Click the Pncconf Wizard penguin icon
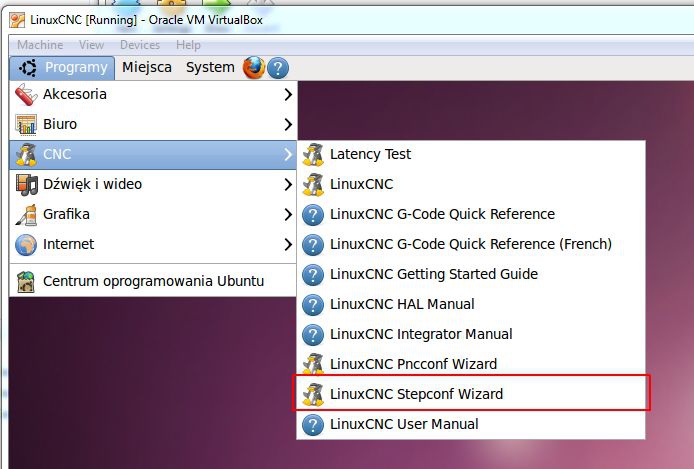694x469 pixels. (x=313, y=365)
